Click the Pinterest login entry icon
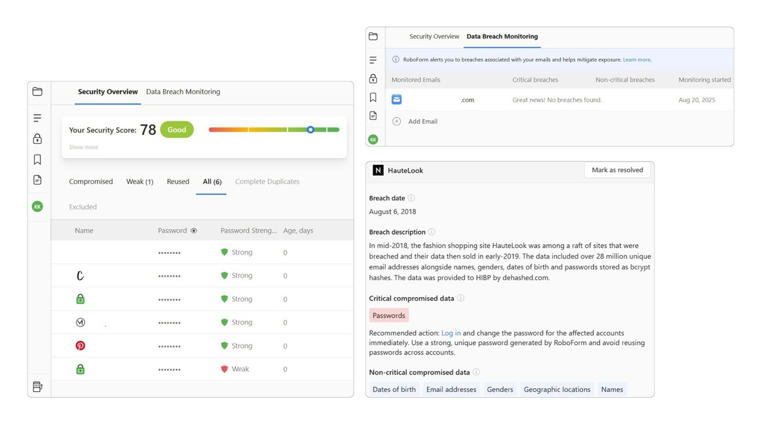 [80, 346]
